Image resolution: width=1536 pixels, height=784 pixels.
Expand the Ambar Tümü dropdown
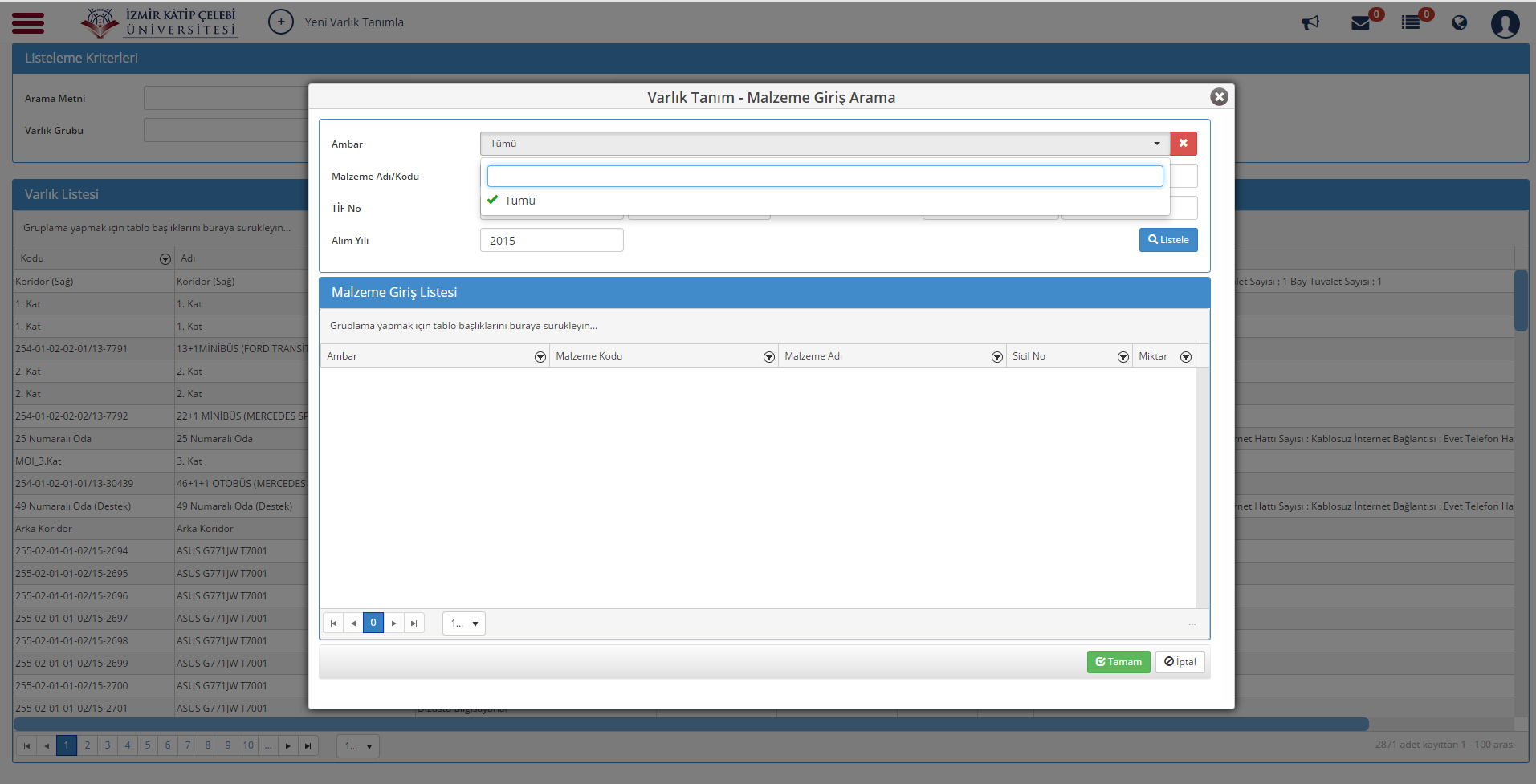825,144
